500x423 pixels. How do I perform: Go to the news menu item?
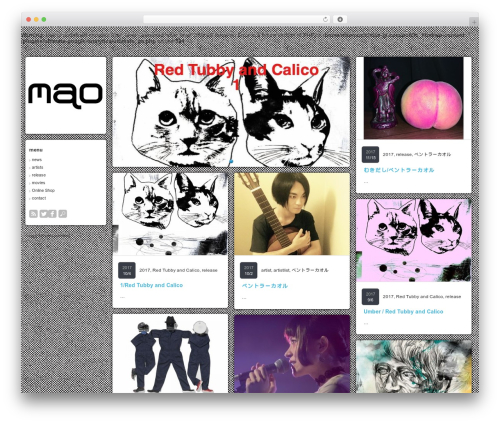click(x=37, y=160)
